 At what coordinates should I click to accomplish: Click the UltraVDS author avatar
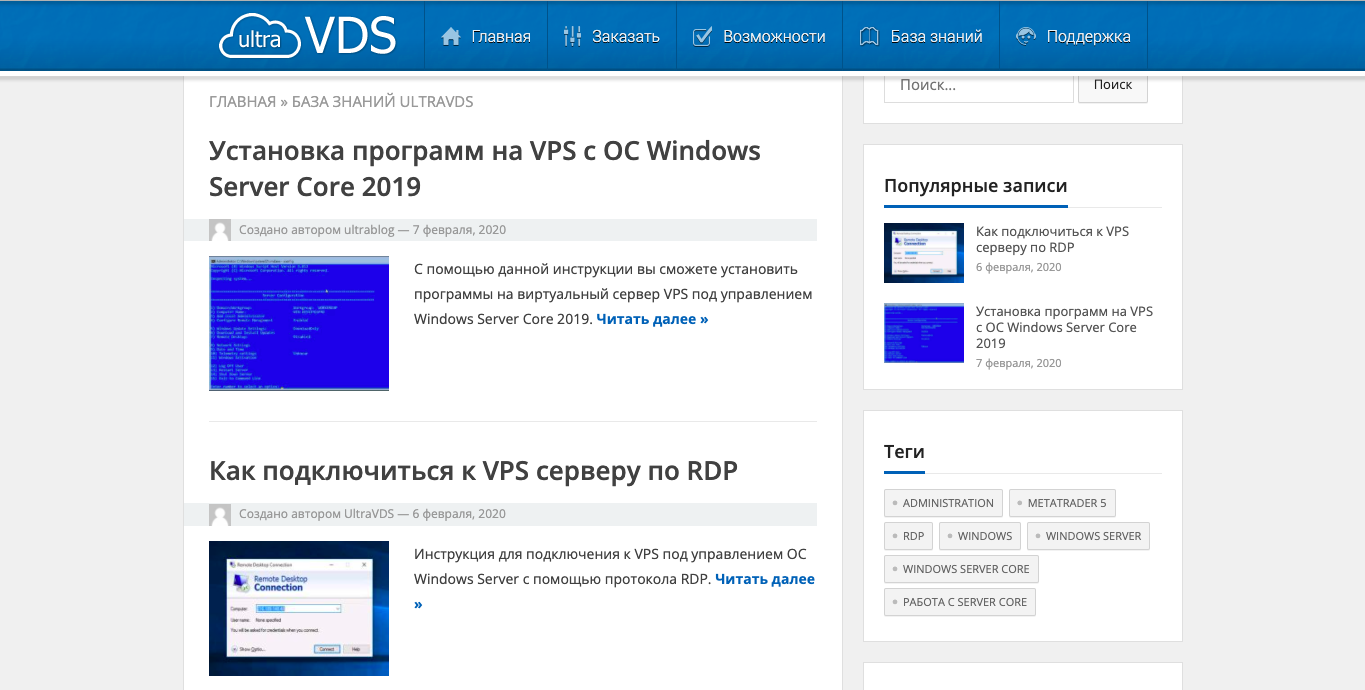[x=220, y=514]
